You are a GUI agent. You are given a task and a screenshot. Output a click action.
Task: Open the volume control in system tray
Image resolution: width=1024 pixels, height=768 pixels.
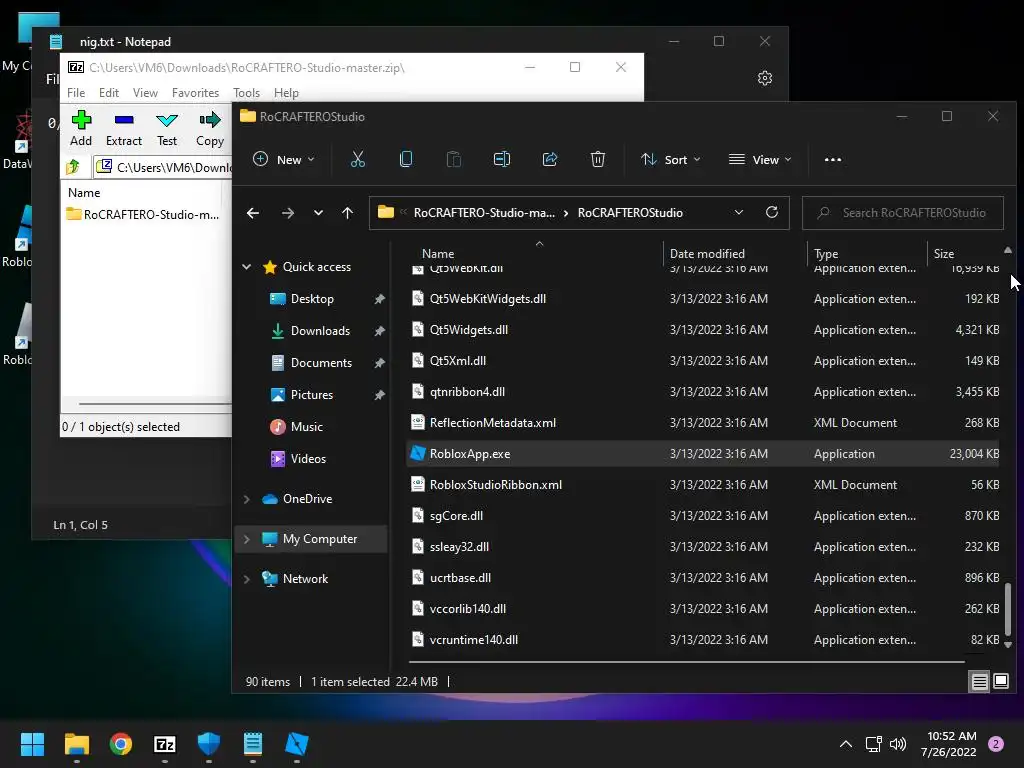click(x=898, y=744)
